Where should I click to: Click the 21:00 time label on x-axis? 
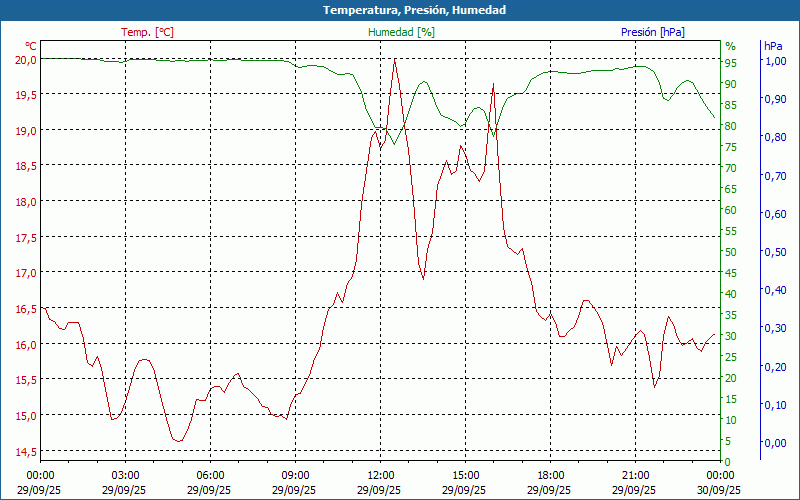(x=635, y=475)
